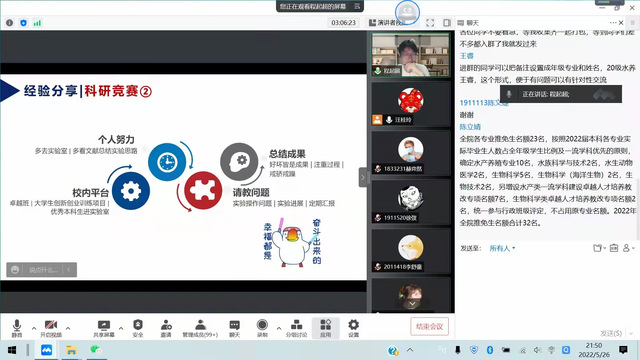Viewport: 640px width, 360px height.
Task: Open 管理成员 member management panel
Action: (200, 328)
